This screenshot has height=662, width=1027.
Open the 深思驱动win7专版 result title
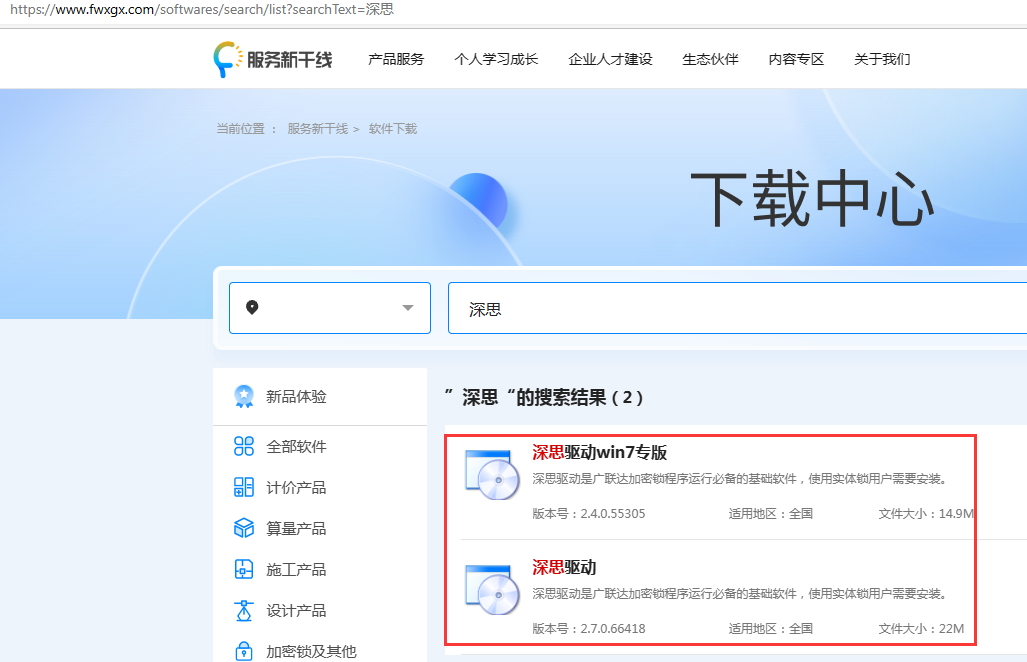coord(599,452)
